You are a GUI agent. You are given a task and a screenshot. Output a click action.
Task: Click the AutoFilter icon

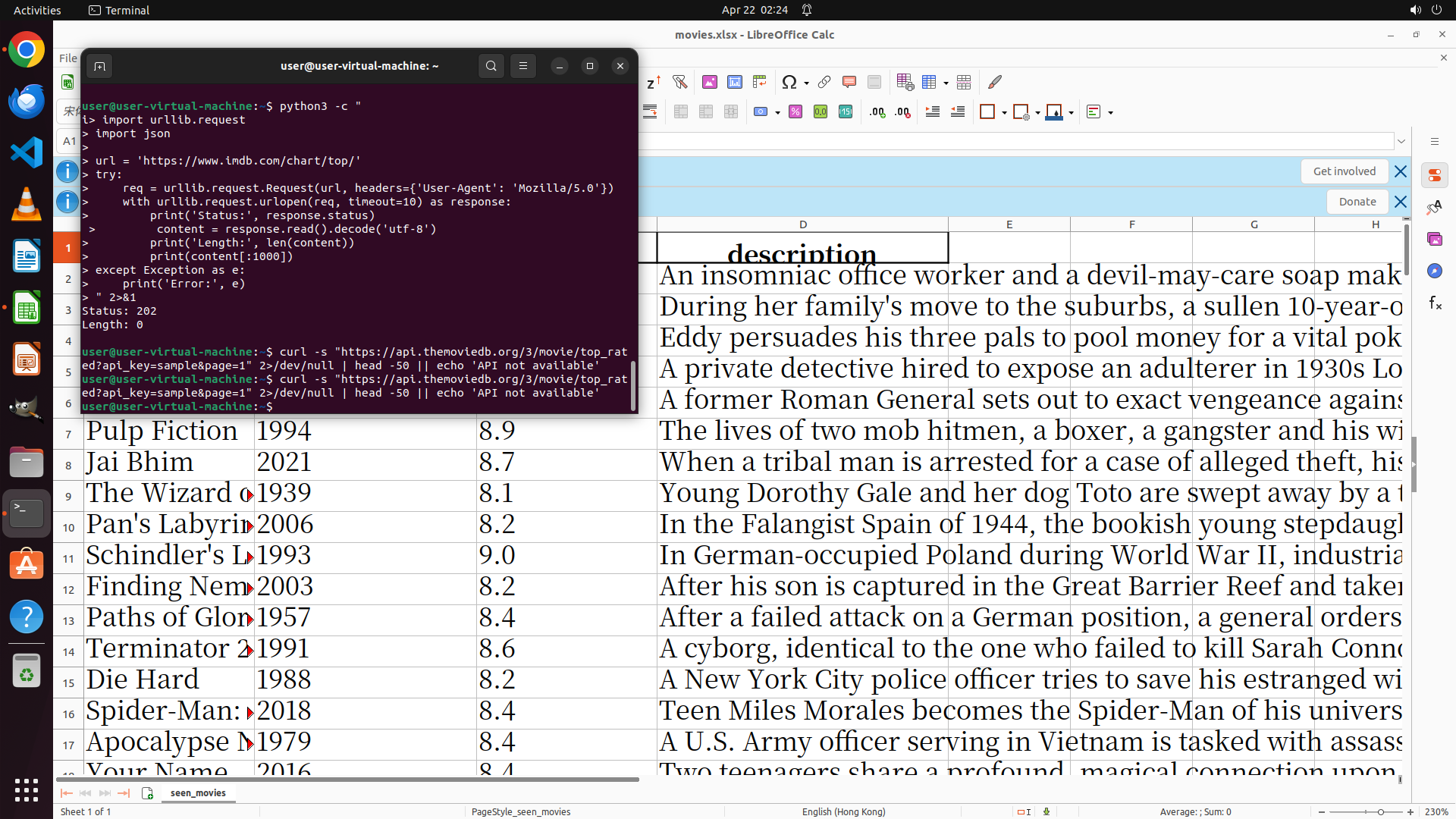(x=680, y=82)
